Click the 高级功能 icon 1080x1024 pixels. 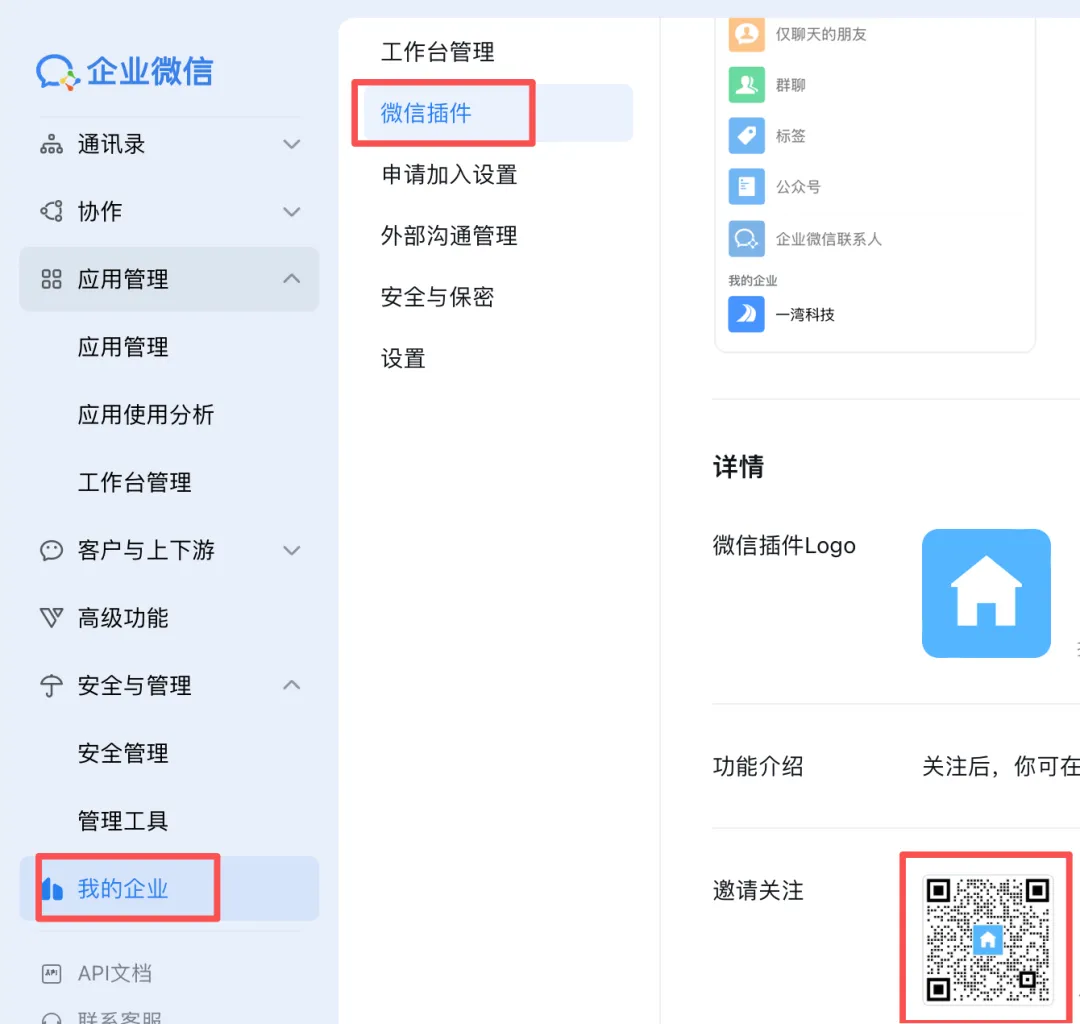[52, 618]
